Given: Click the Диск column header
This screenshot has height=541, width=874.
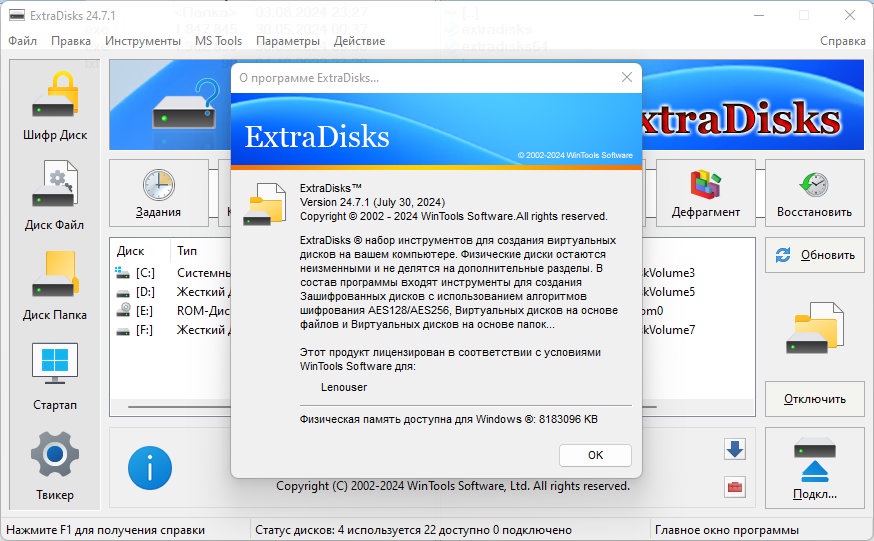Looking at the screenshot, I should click(140, 251).
